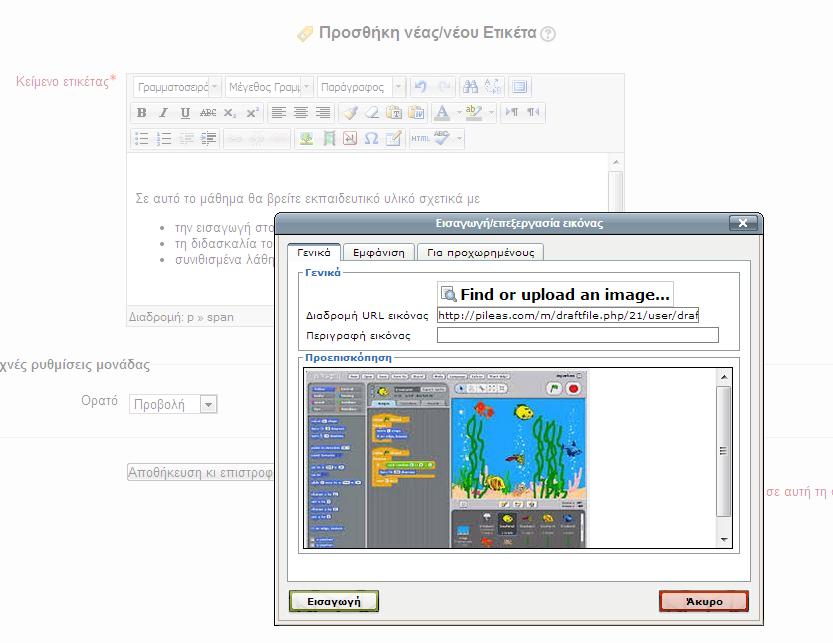Open the special character Omega picker
This screenshot has height=643, width=833.
click(x=371, y=139)
